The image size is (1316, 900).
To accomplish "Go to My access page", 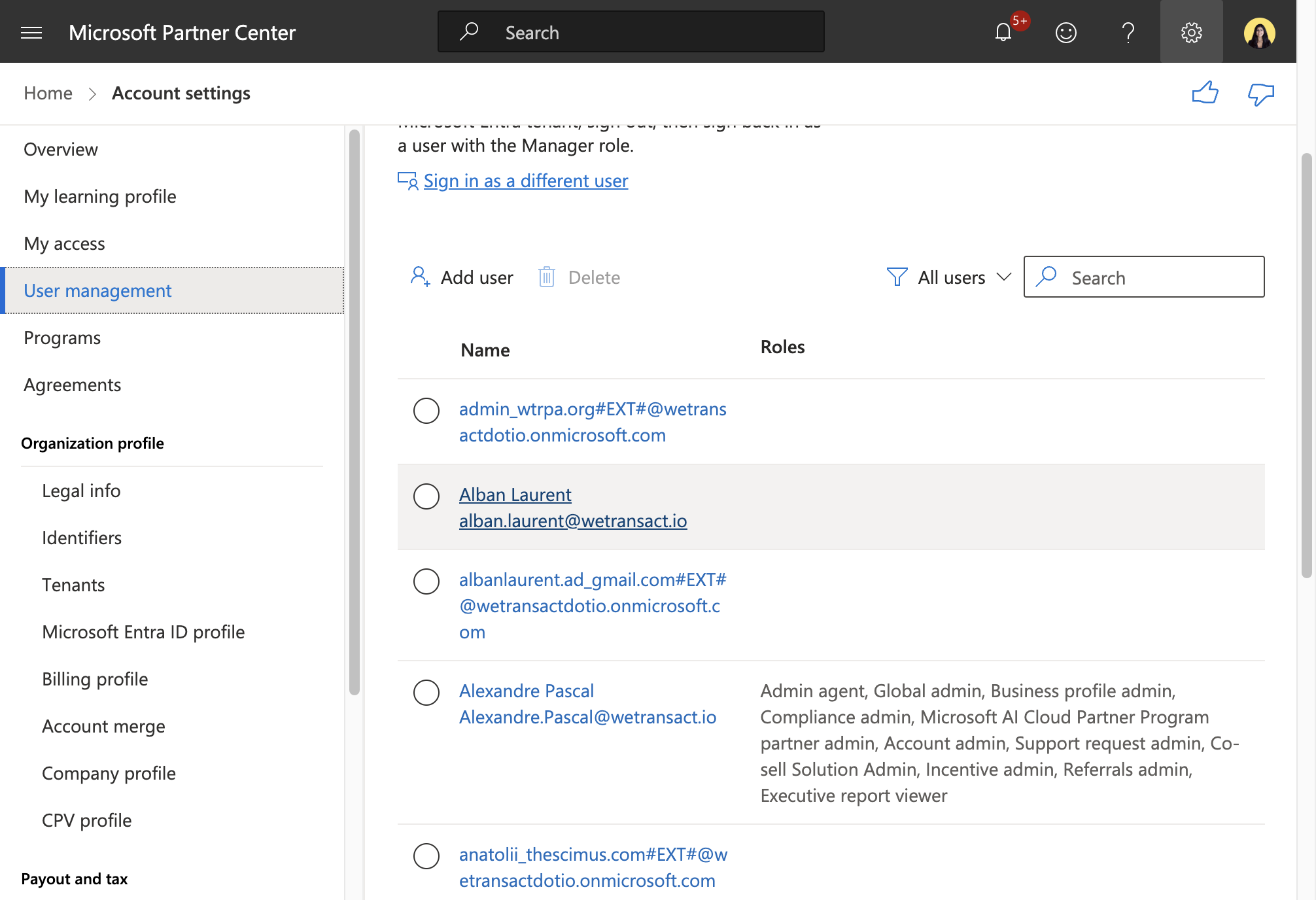I will pos(64,243).
